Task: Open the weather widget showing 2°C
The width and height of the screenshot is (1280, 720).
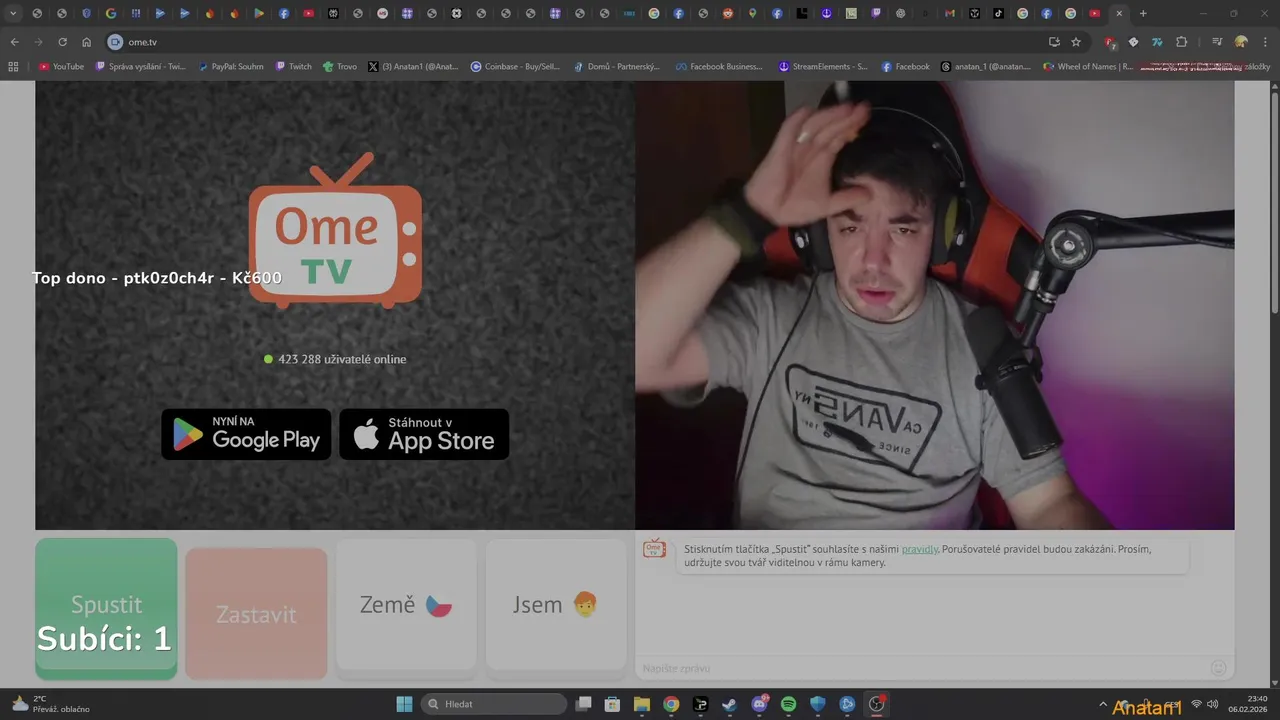Action: 50,704
